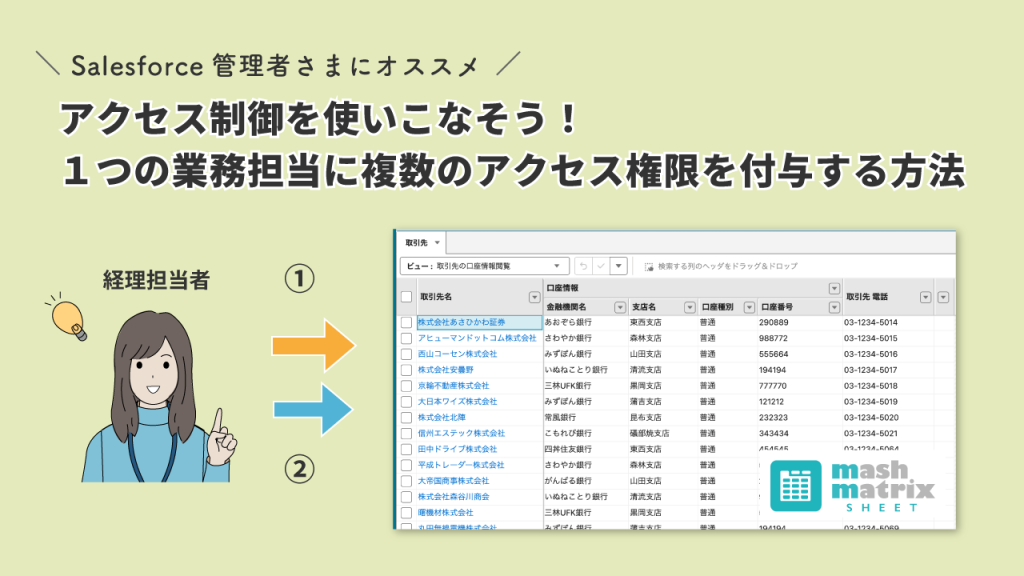Tick the checkbox next to 株式会社北陣
1024x576 pixels.
click(406, 417)
